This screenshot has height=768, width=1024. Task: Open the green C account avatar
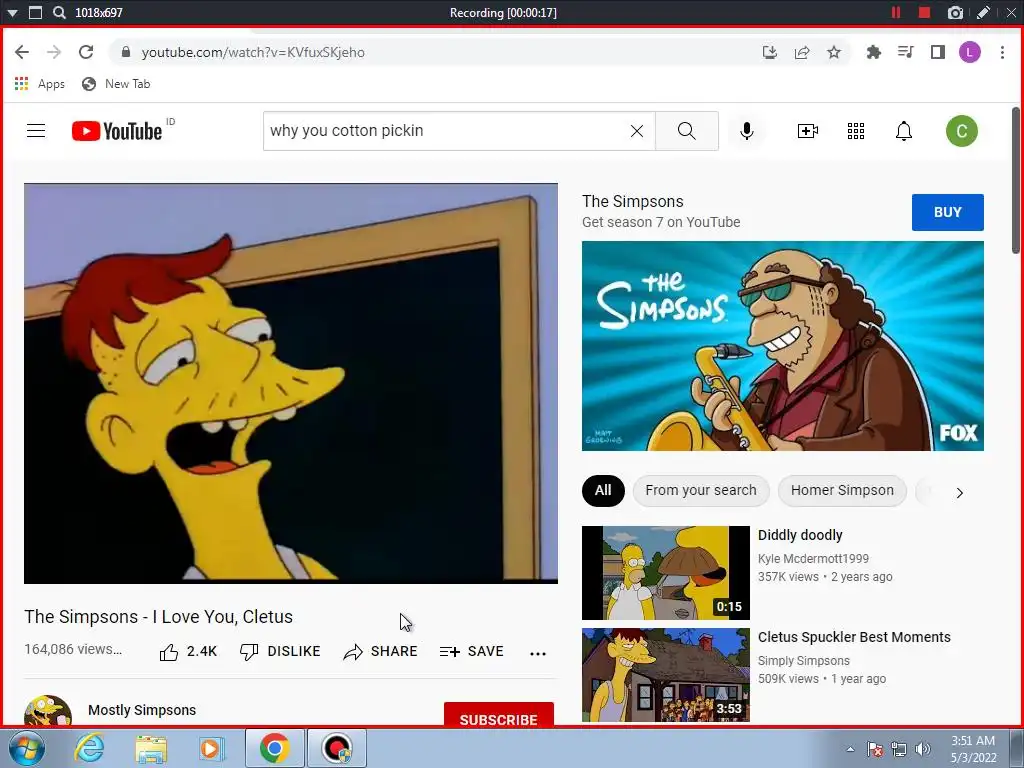(x=961, y=131)
